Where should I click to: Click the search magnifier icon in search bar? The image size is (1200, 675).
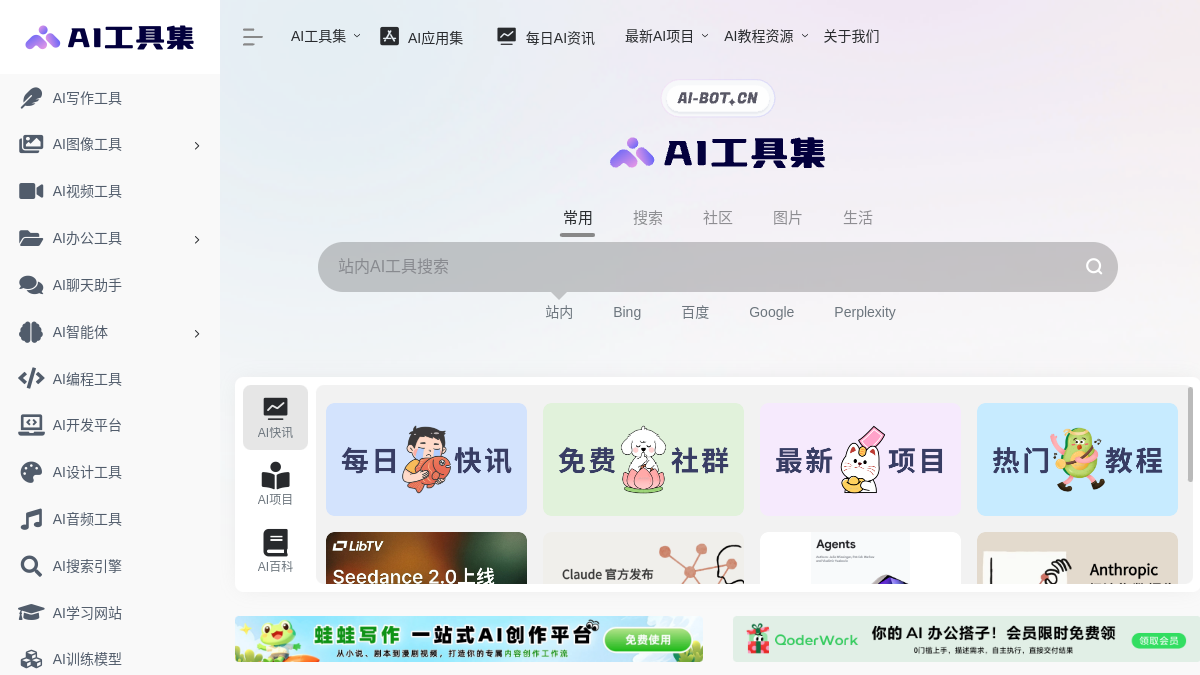click(x=1094, y=266)
